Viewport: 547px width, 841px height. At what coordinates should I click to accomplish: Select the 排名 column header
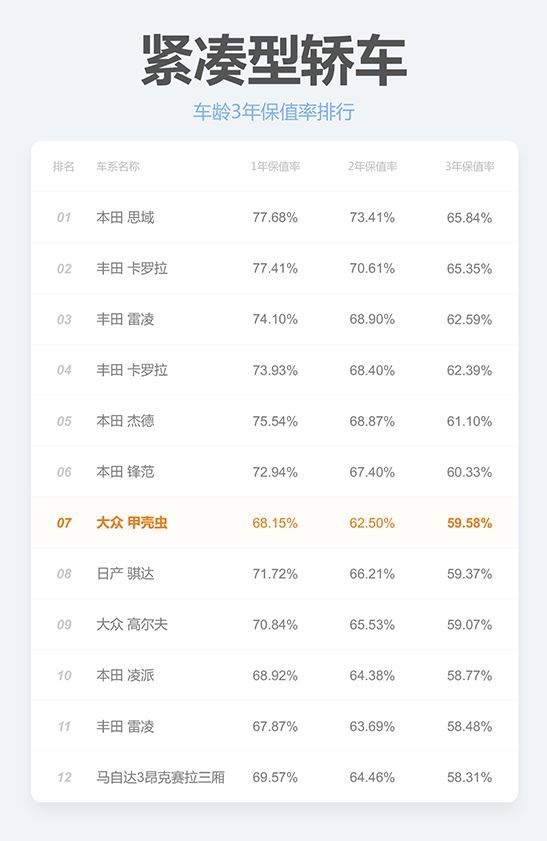pyautogui.click(x=63, y=166)
